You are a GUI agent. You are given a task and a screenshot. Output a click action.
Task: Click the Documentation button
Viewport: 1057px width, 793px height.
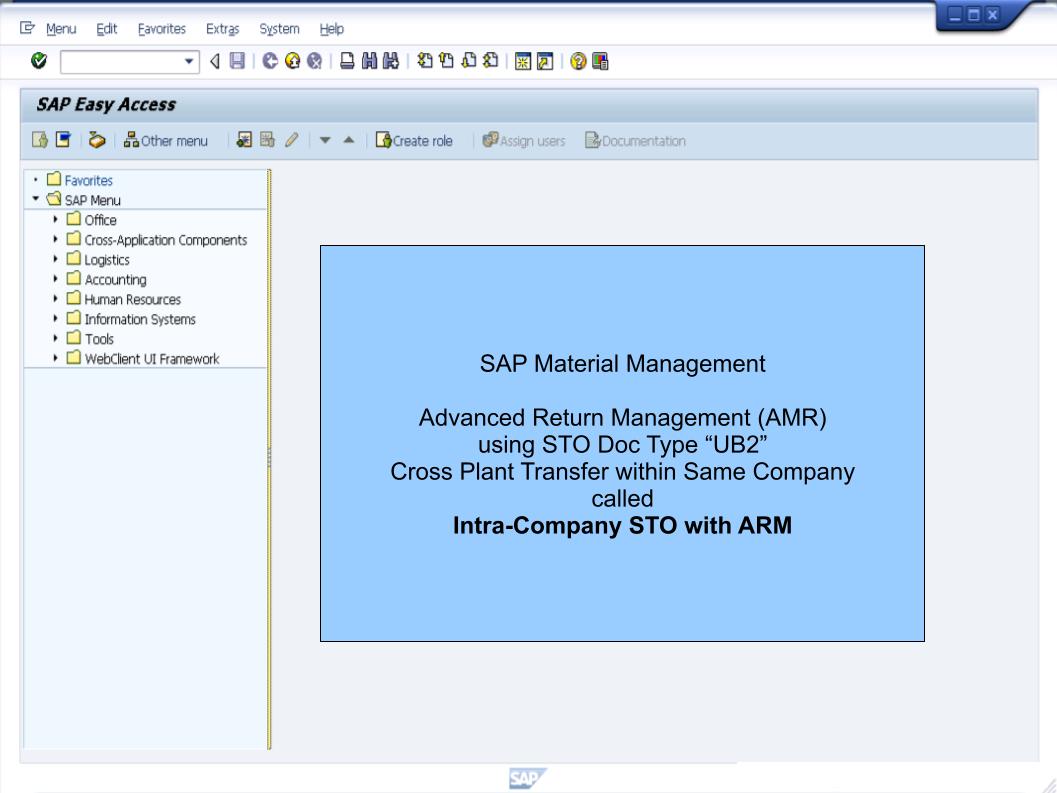coord(635,140)
